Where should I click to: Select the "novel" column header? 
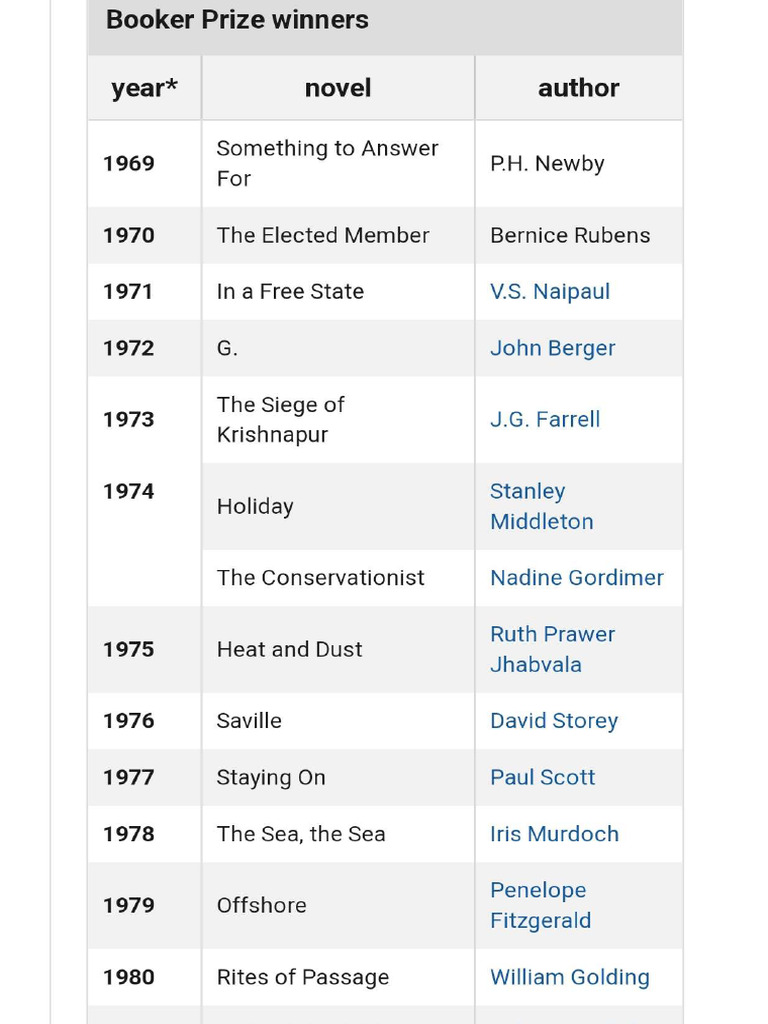[x=338, y=88]
